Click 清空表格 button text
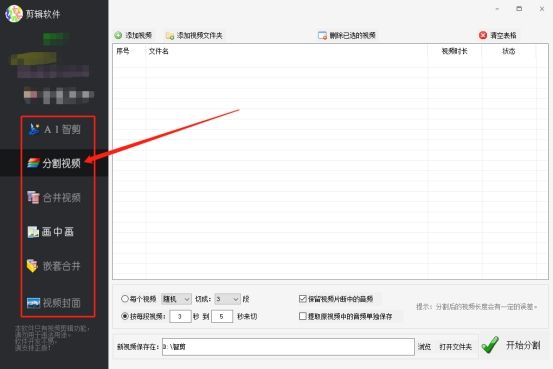553x369 pixels. 503,35
